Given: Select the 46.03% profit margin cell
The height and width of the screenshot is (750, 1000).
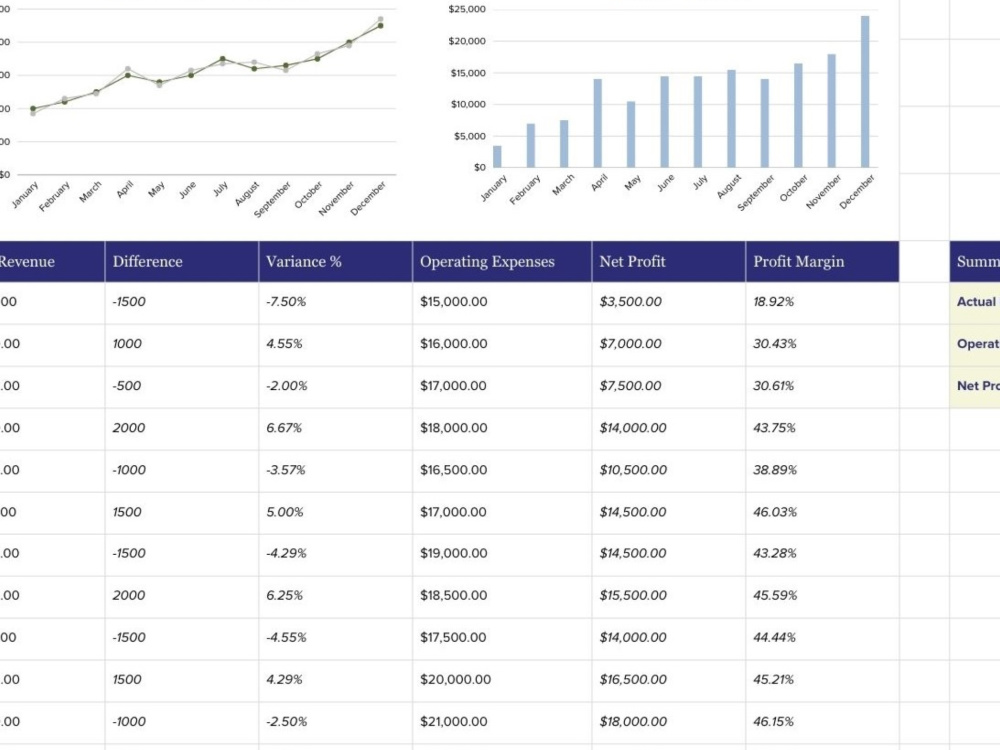Looking at the screenshot, I should tap(822, 512).
